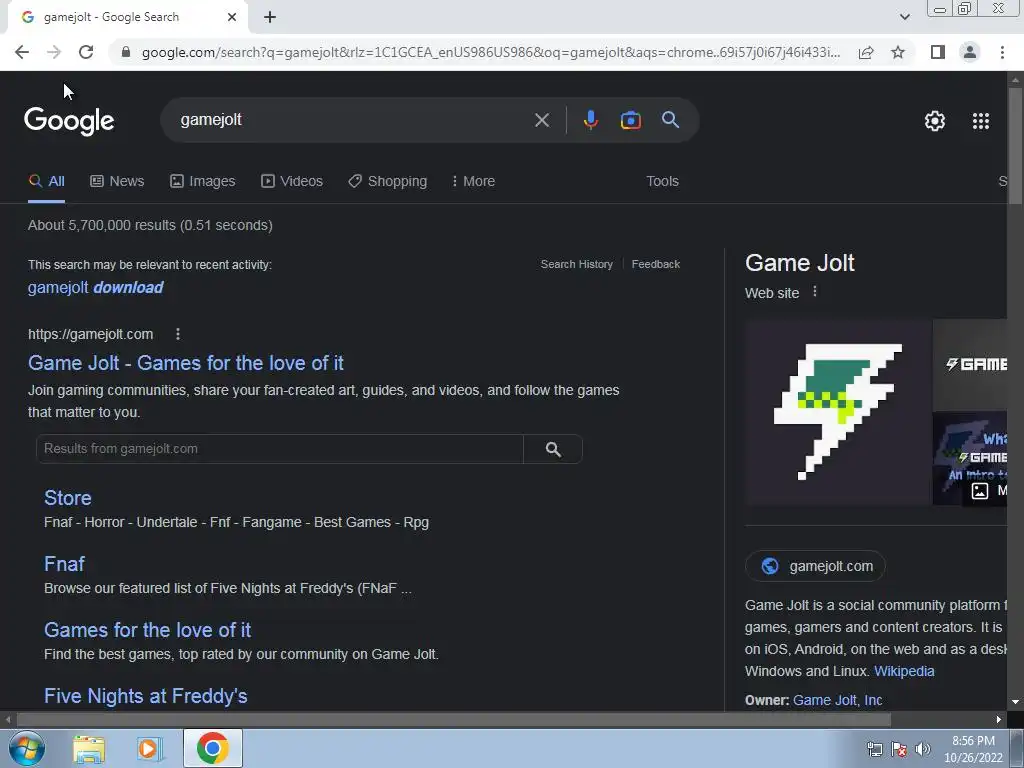
Task: Click the horizontal scrollbar left arrow
Action: (8, 720)
